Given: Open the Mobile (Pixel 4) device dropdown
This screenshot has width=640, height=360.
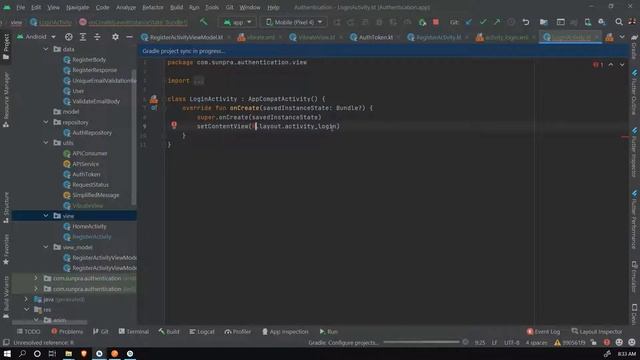Looking at the screenshot, I should pos(294,22).
